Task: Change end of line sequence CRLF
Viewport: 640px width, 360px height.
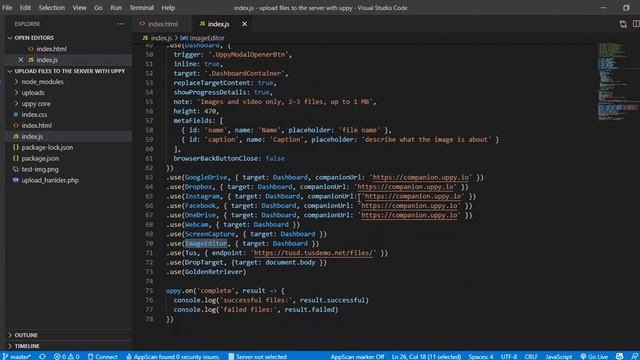Action: pos(531,356)
